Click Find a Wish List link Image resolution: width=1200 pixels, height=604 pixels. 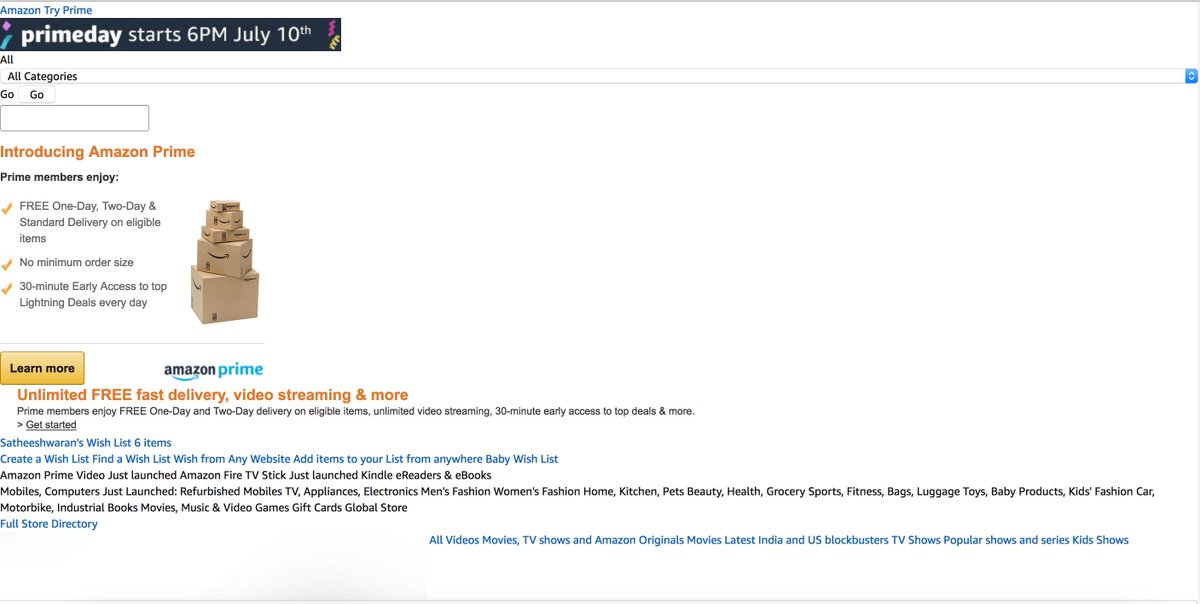131,459
